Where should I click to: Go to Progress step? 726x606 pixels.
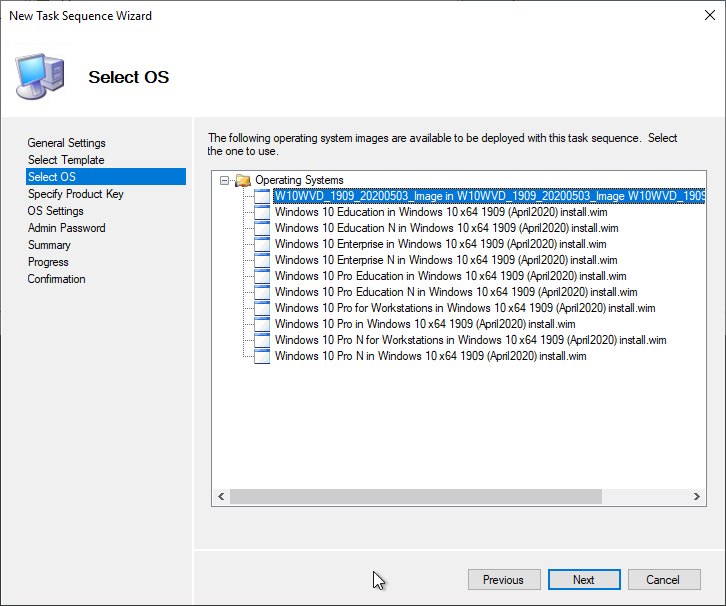pos(48,262)
